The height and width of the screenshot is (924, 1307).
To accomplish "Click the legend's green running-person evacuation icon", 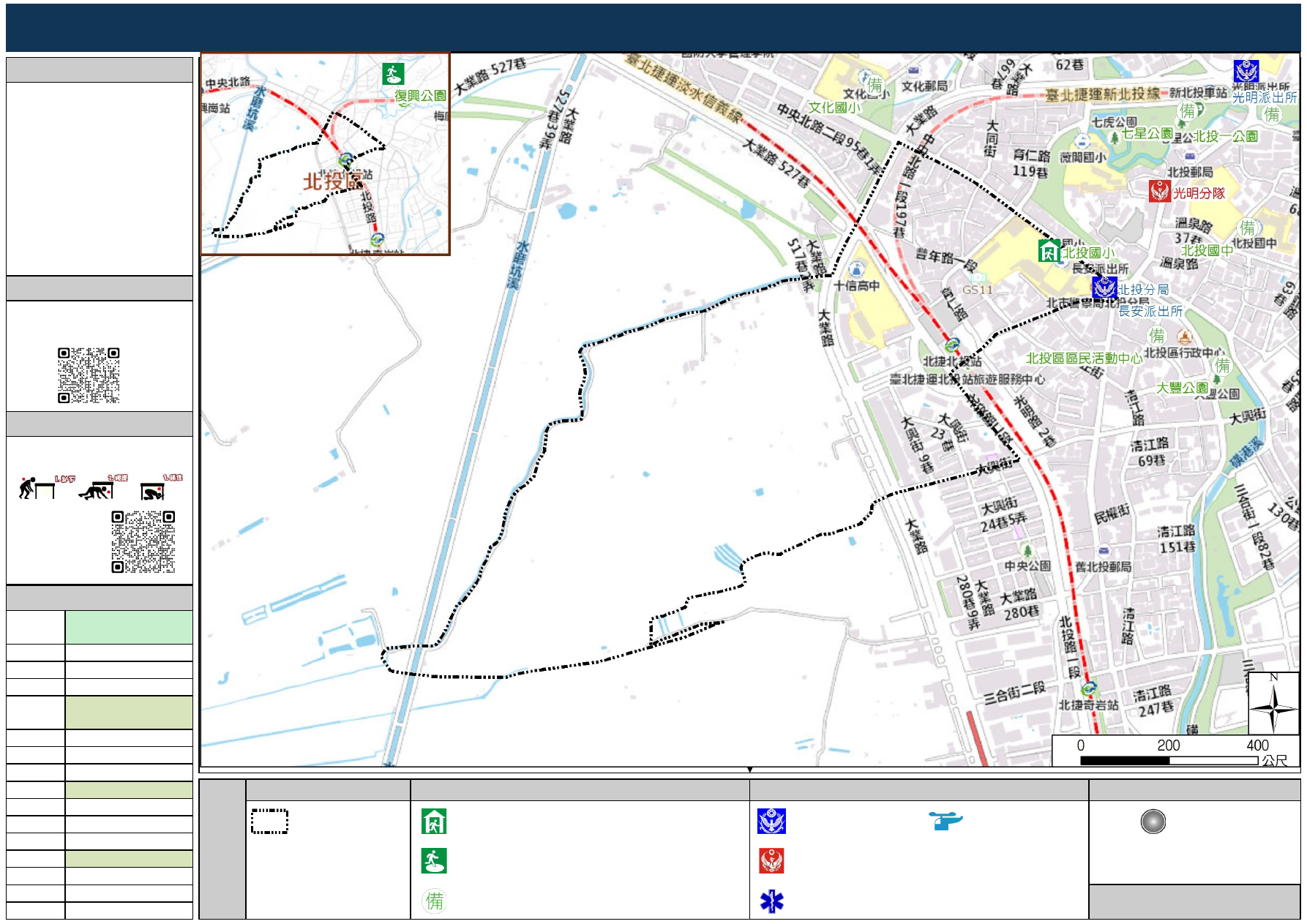I will pos(434,861).
